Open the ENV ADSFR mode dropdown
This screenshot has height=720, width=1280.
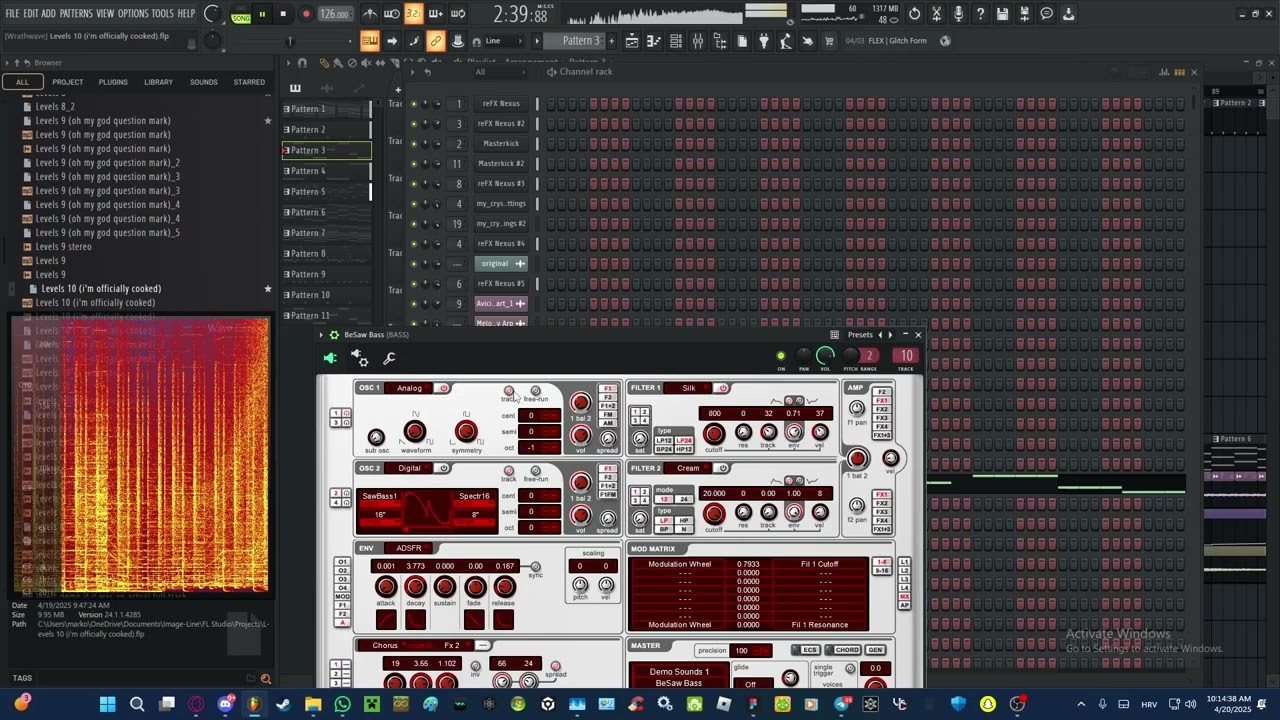click(x=410, y=548)
